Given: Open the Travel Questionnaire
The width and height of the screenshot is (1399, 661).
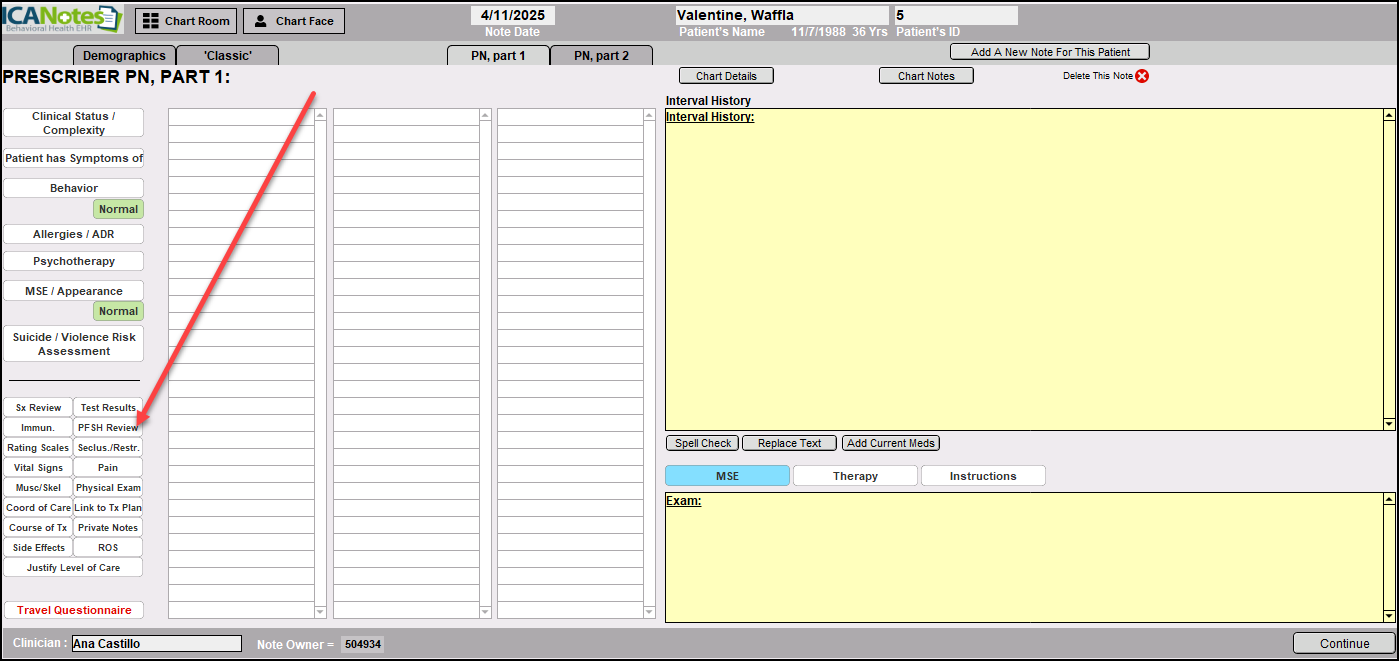Looking at the screenshot, I should point(74,610).
